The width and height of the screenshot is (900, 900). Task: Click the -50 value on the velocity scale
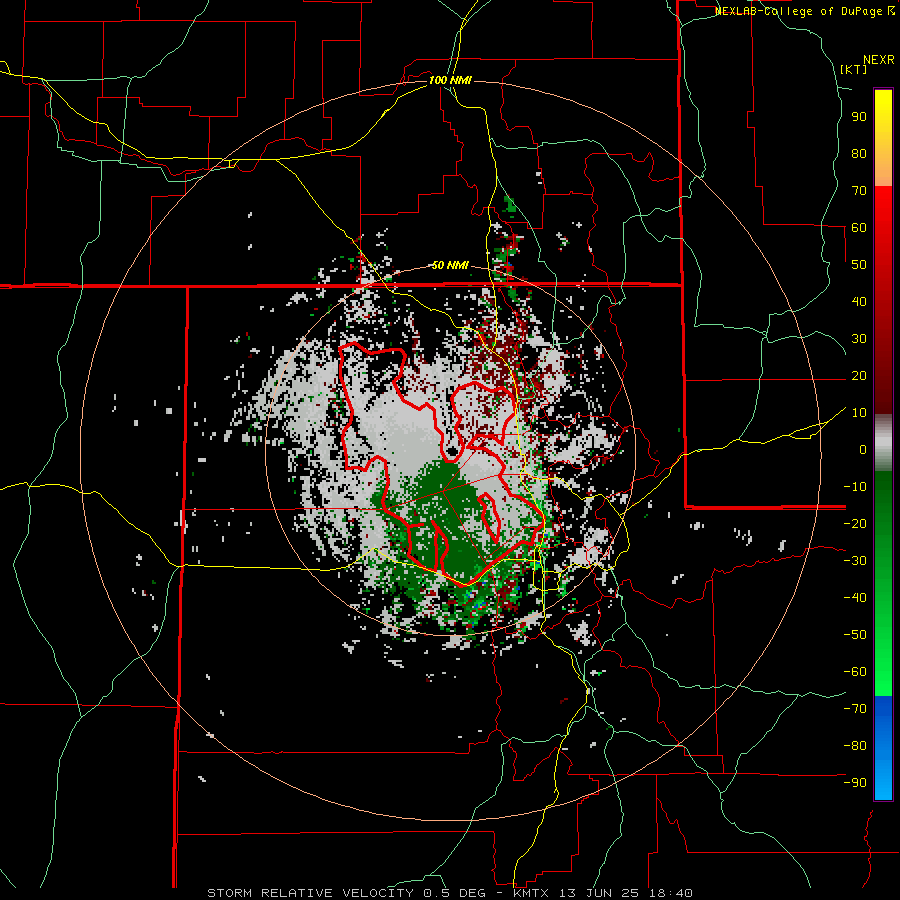(x=855, y=635)
